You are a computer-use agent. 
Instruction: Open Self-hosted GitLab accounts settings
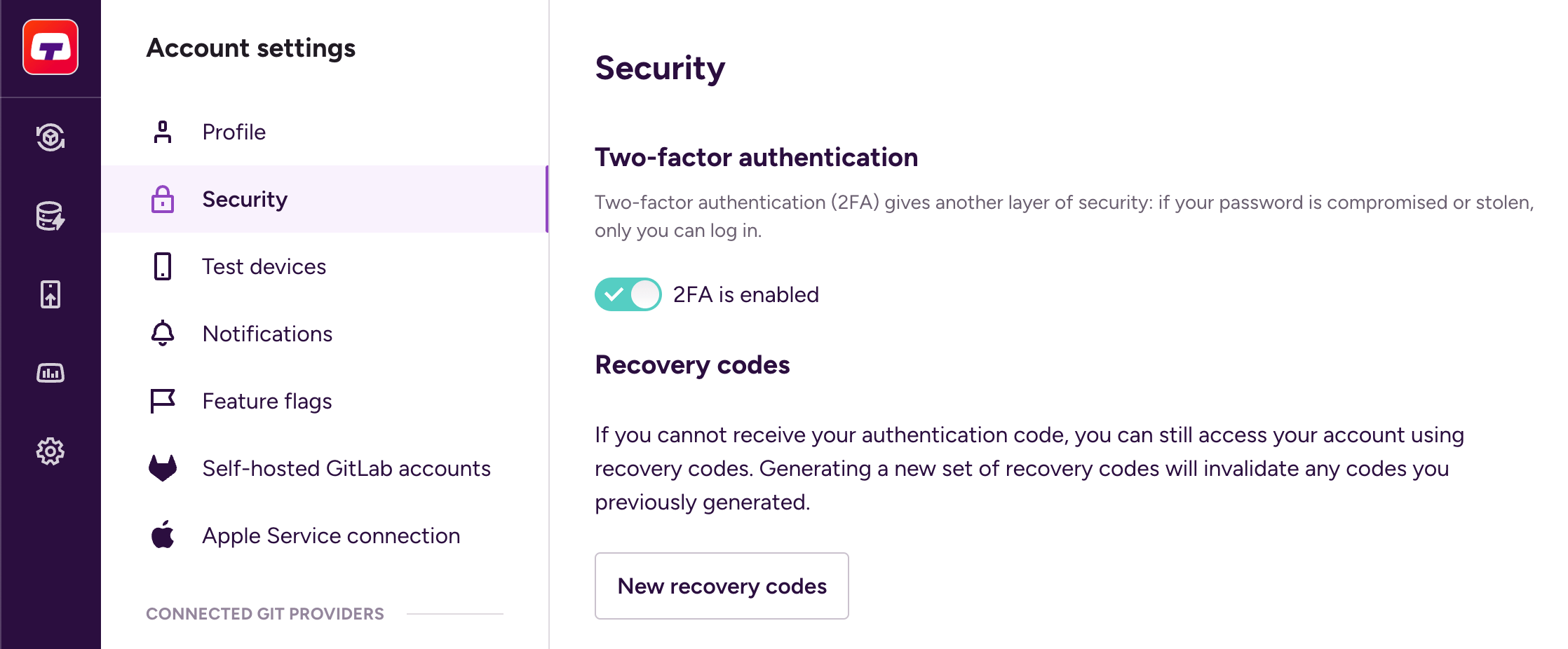click(x=346, y=468)
